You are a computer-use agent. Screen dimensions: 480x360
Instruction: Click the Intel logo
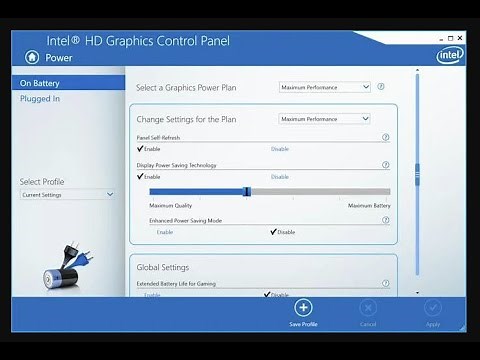coord(450,55)
